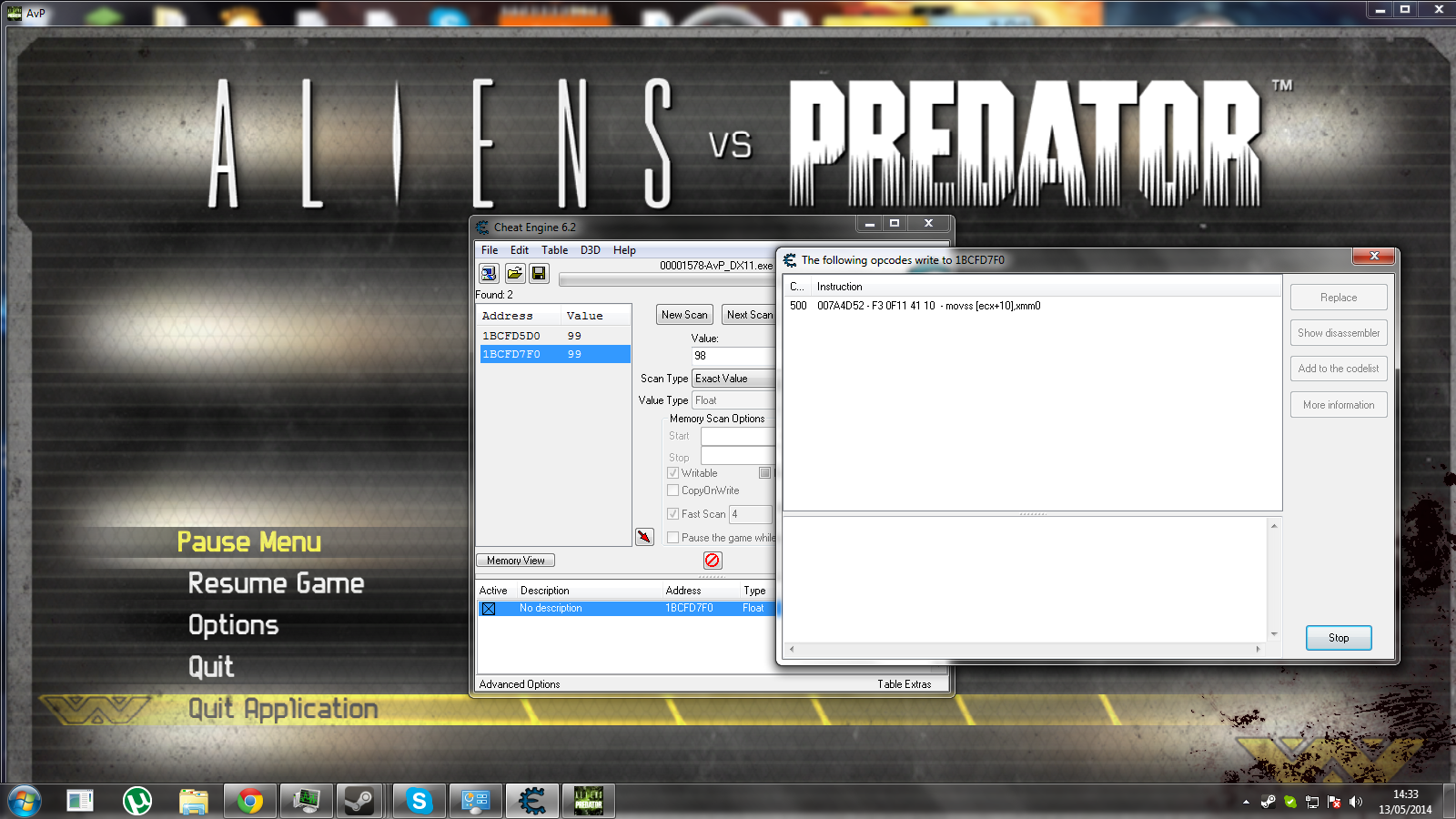
Task: Open the Value Type dropdown
Action: tap(733, 400)
